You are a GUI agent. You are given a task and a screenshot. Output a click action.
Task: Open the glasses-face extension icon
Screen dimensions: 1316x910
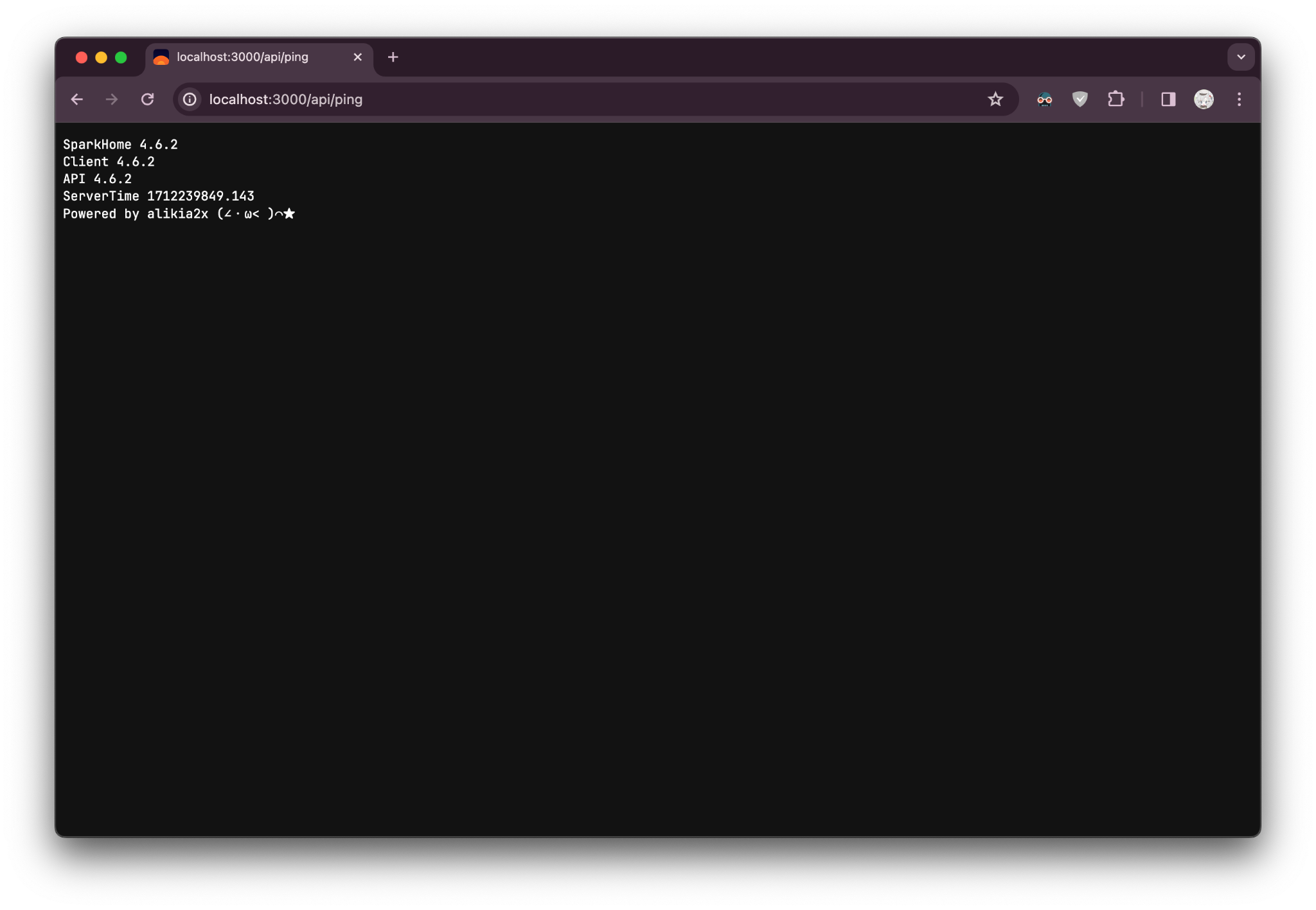coord(1044,100)
